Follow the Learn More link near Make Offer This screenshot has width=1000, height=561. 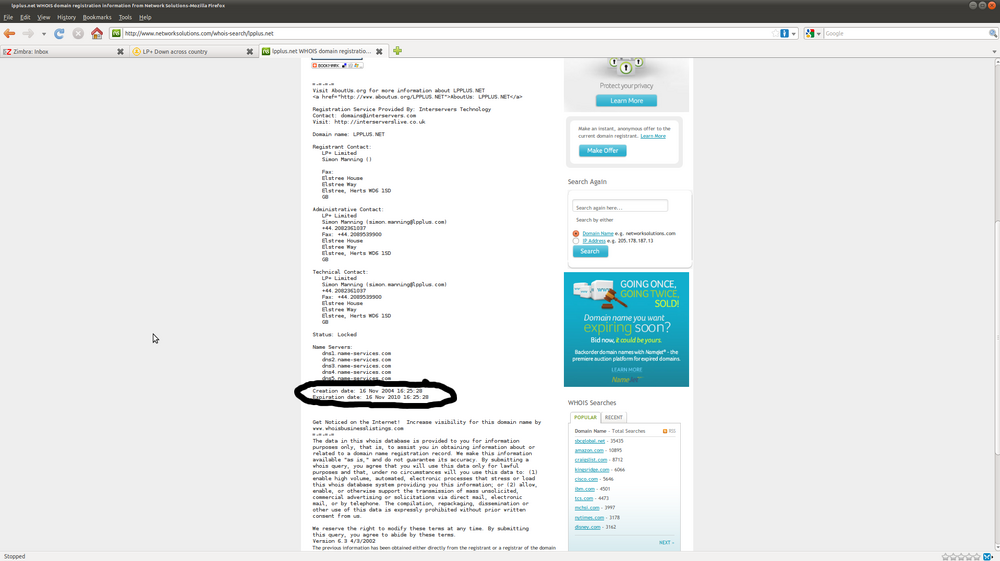653,136
